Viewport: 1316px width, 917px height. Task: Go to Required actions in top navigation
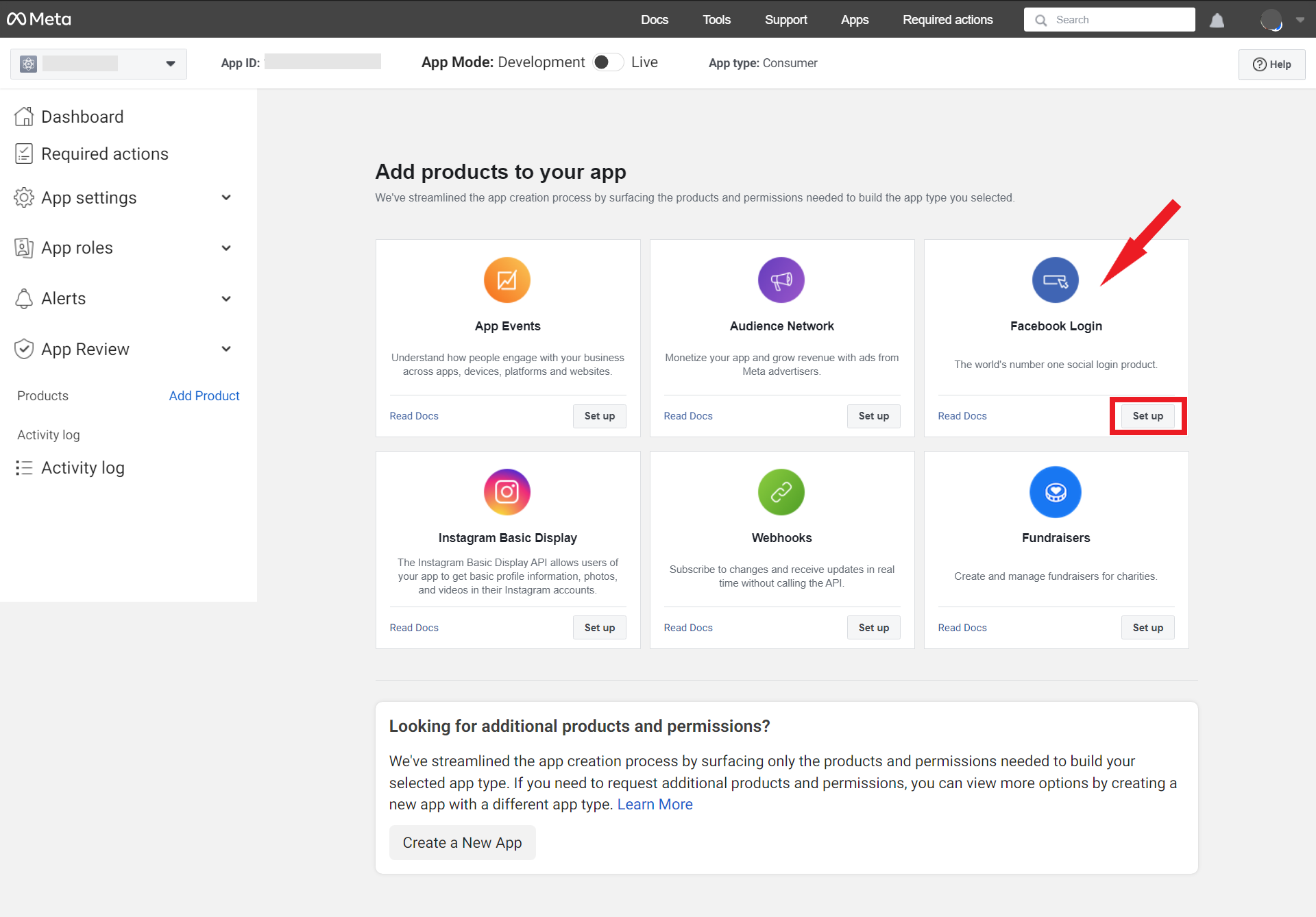[947, 19]
